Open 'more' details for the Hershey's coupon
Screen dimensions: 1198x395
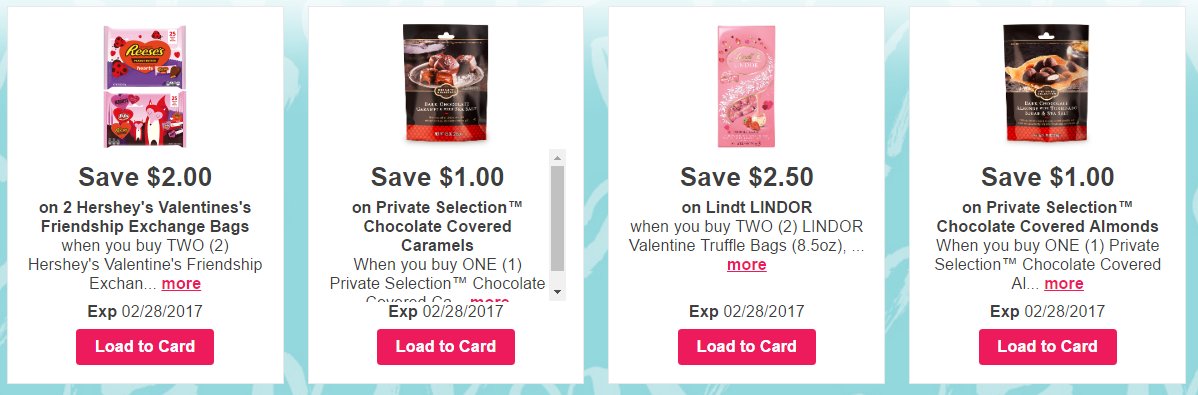(x=182, y=283)
